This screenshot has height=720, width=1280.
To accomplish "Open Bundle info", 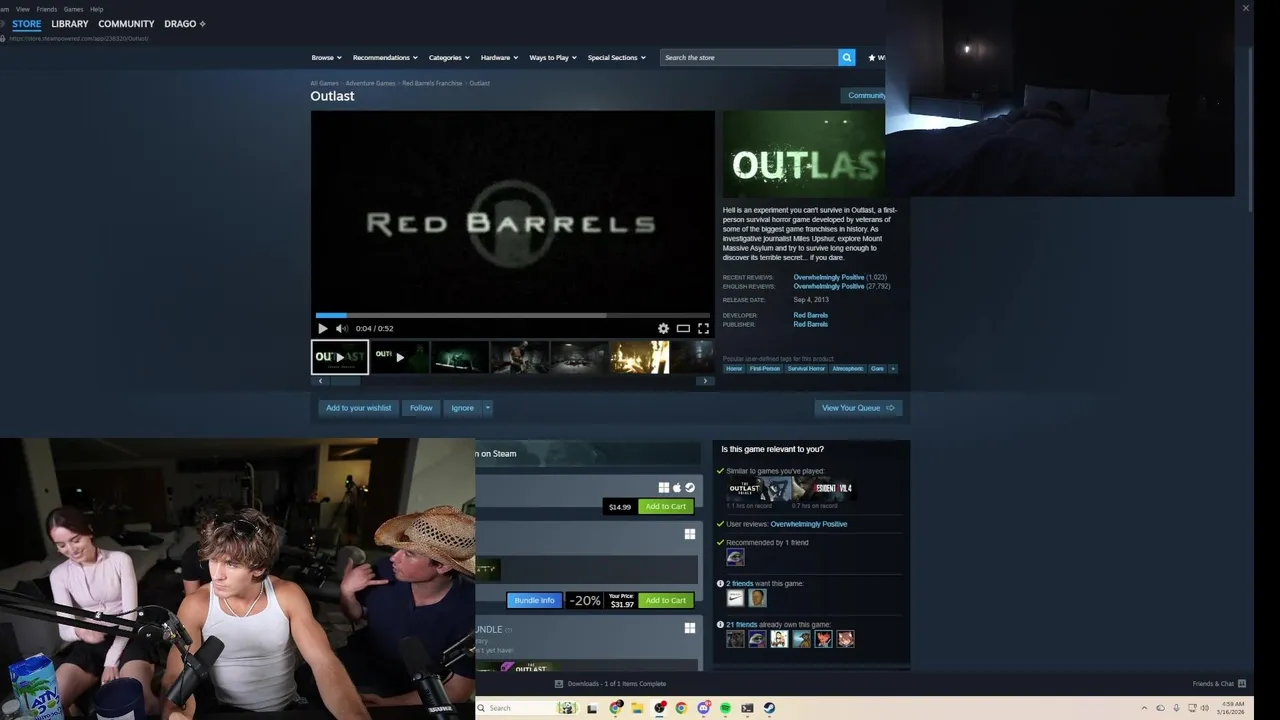I will [534, 601].
